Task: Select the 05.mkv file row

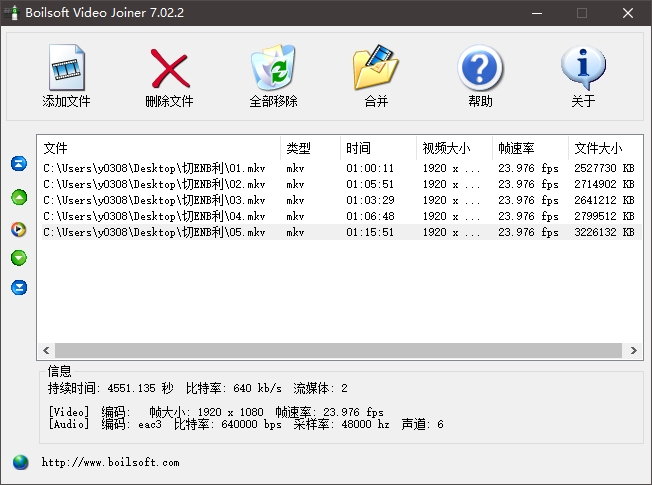Action: coord(341,232)
